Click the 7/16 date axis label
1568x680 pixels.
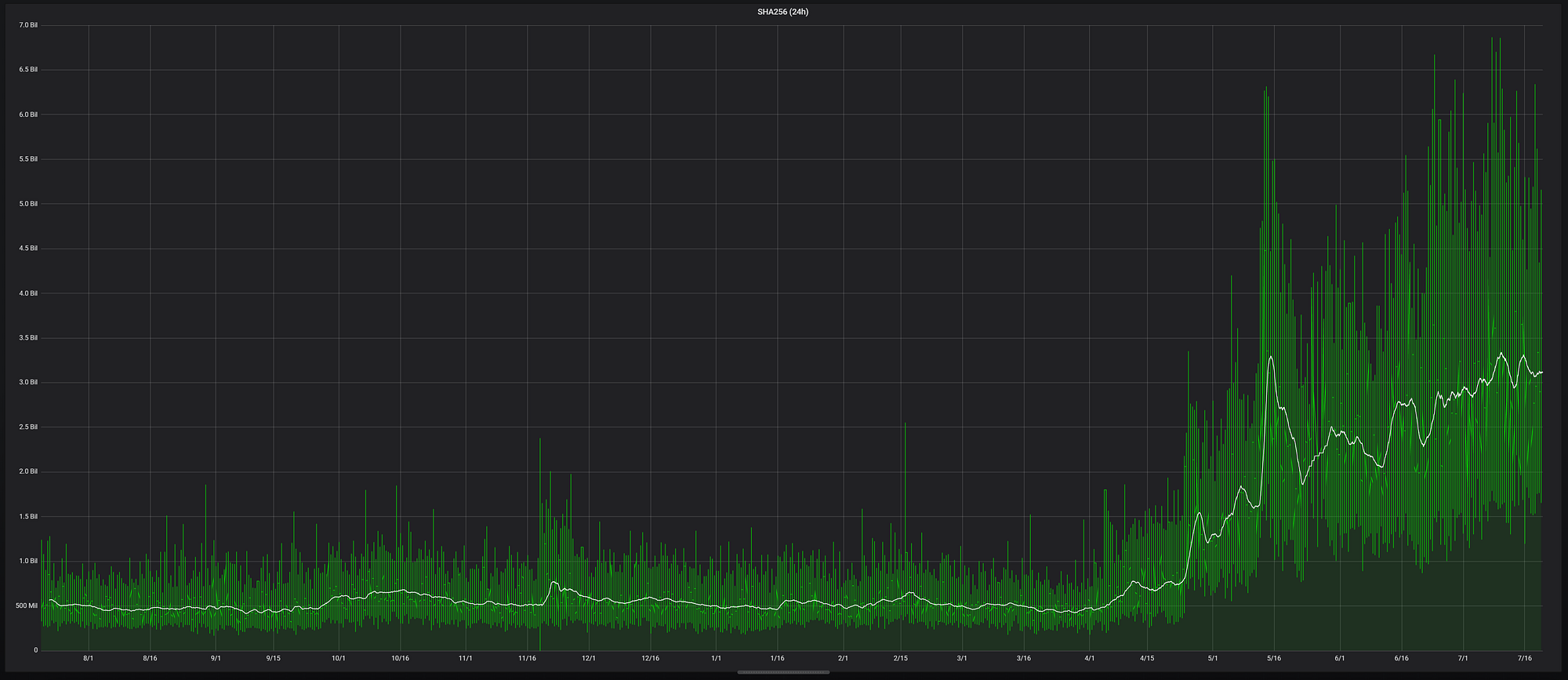point(1525,658)
